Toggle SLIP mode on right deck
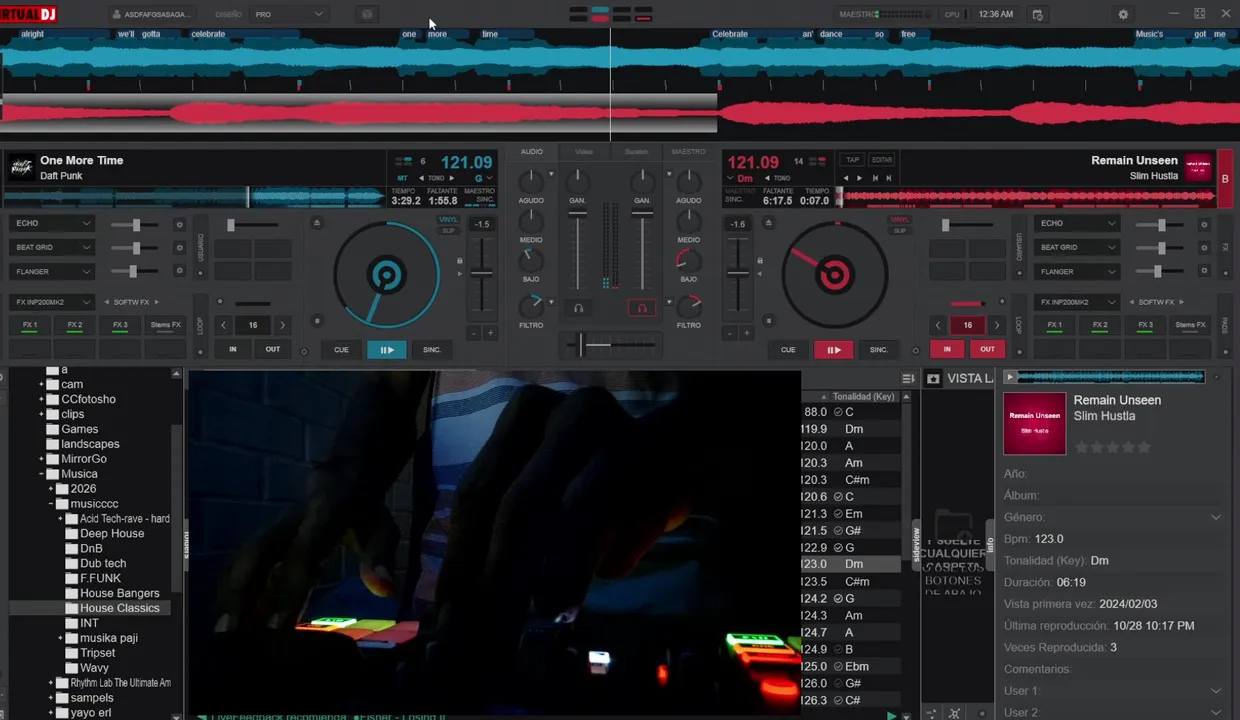The image size is (1240, 720). pyautogui.click(x=900, y=231)
